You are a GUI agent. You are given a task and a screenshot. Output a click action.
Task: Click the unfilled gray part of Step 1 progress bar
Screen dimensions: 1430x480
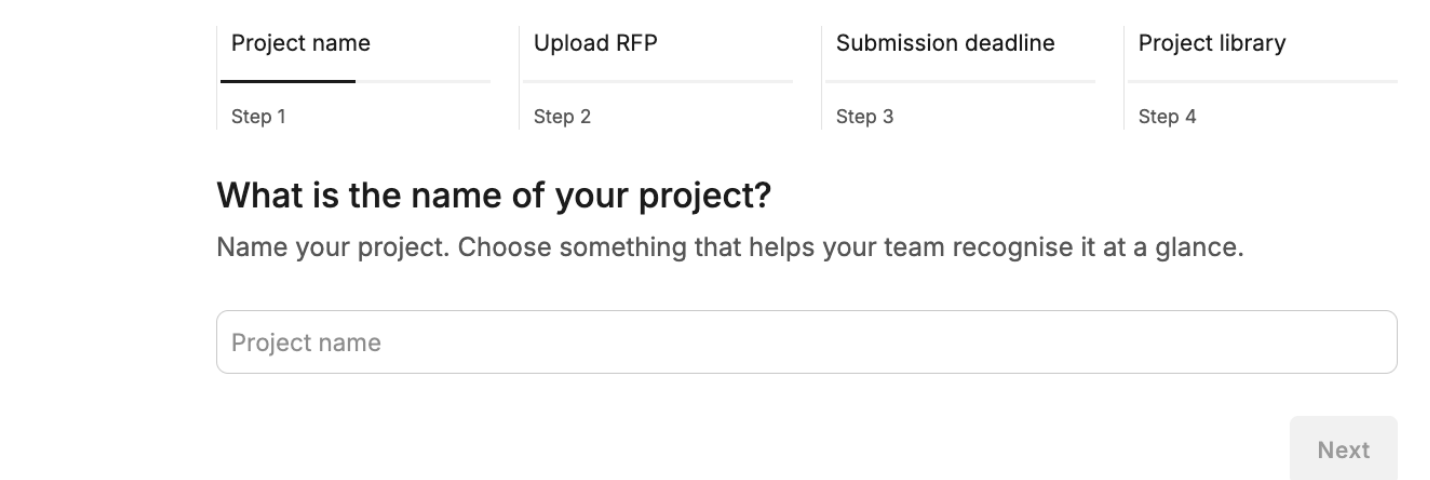pos(423,81)
